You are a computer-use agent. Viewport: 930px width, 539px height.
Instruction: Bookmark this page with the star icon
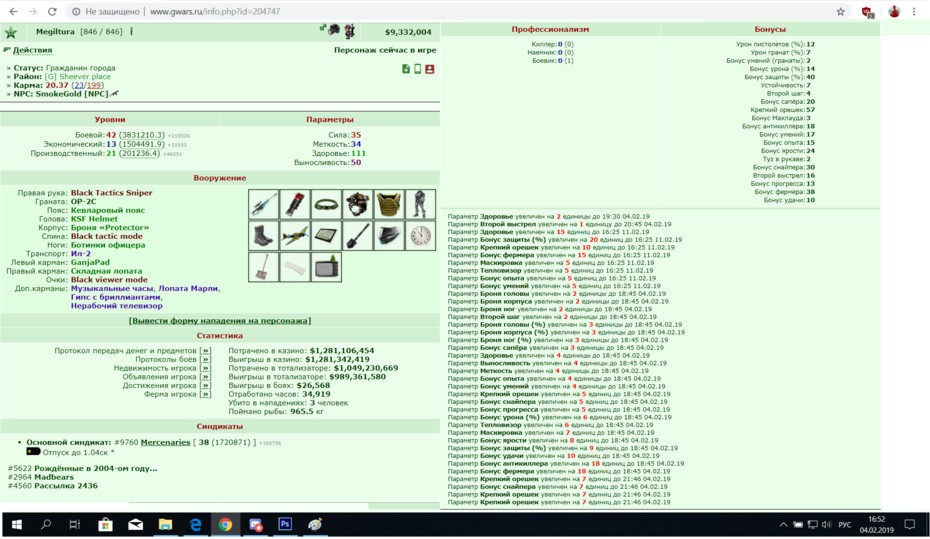point(840,11)
